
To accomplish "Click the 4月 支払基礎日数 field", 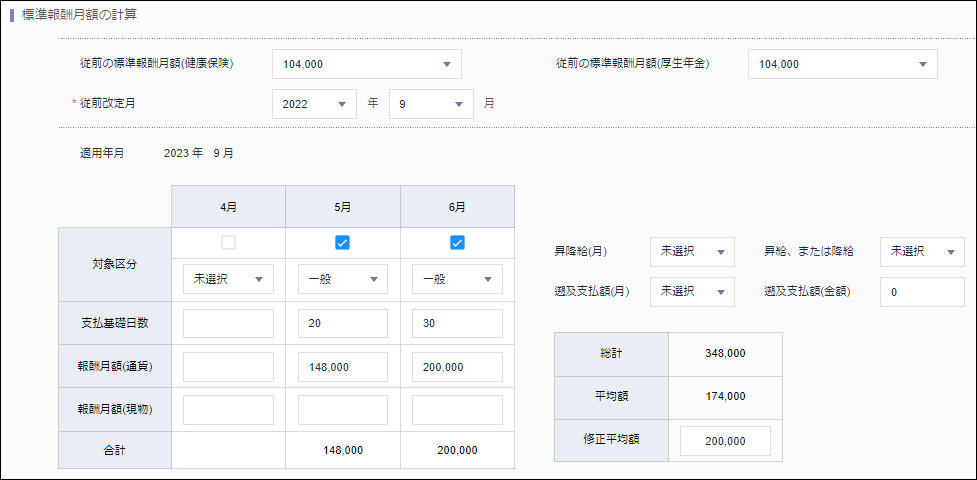I will (228, 324).
